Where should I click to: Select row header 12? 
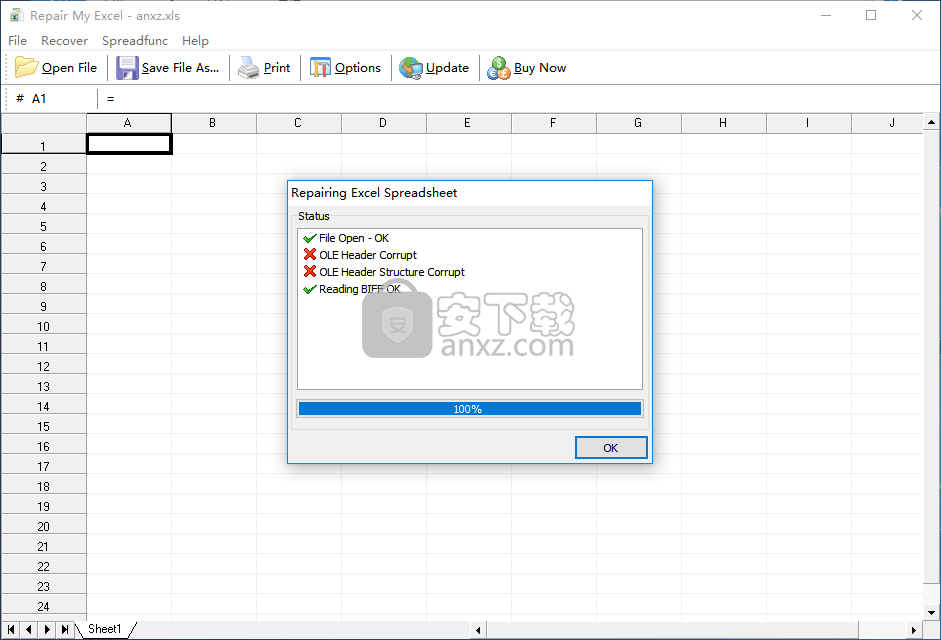[x=44, y=366]
